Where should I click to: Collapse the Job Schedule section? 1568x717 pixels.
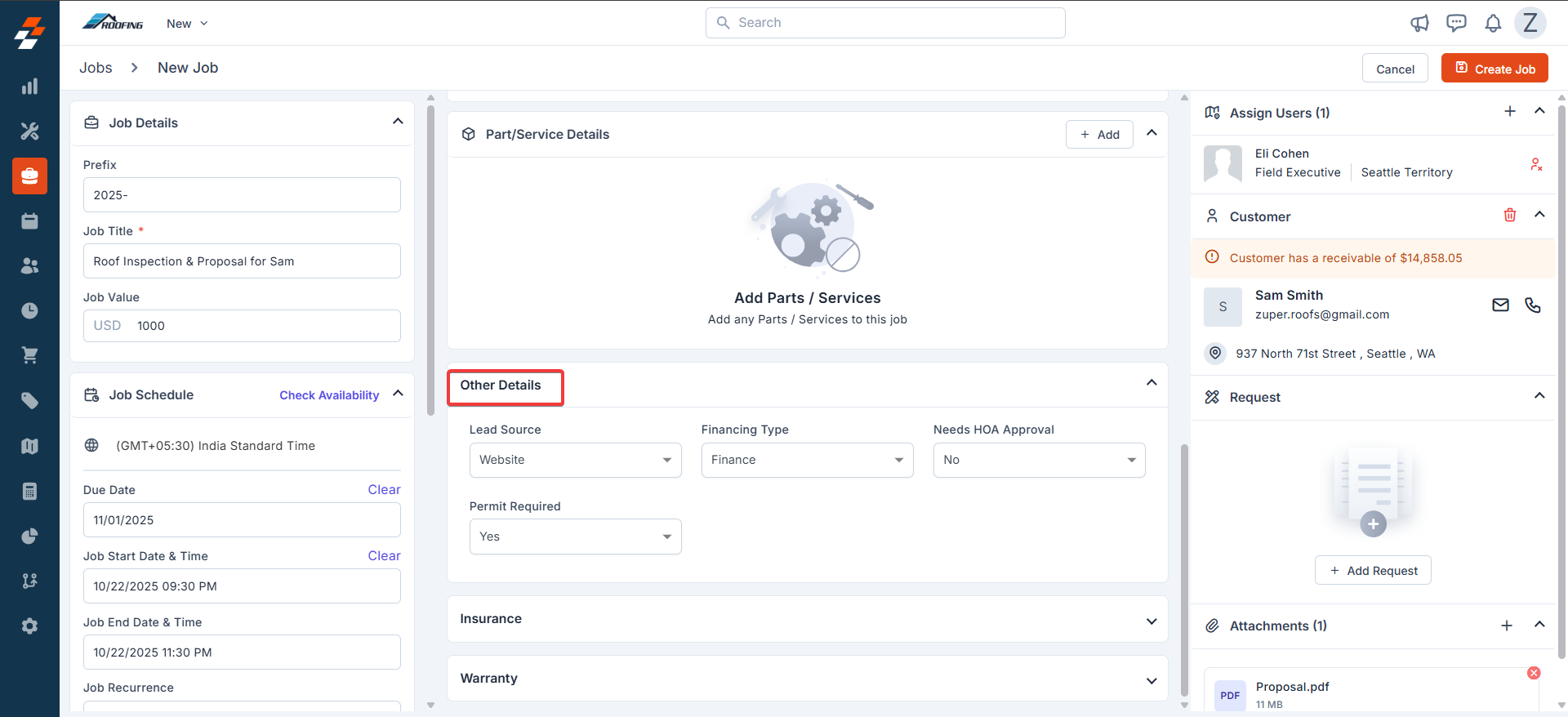tap(398, 394)
